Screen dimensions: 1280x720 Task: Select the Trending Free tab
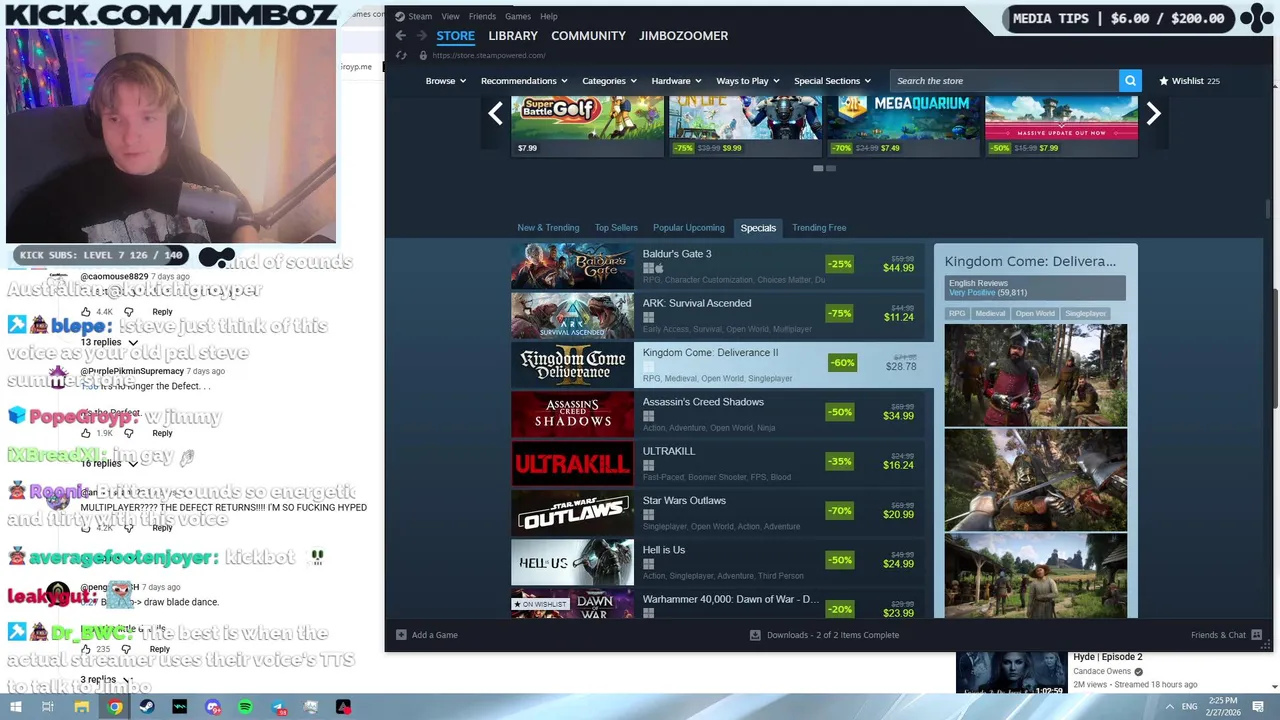tap(819, 228)
